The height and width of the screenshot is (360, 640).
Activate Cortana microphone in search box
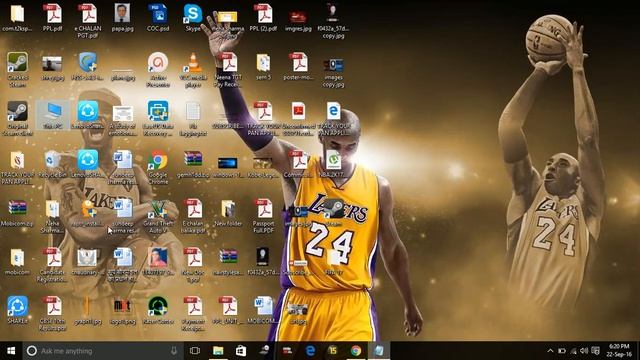pos(174,351)
